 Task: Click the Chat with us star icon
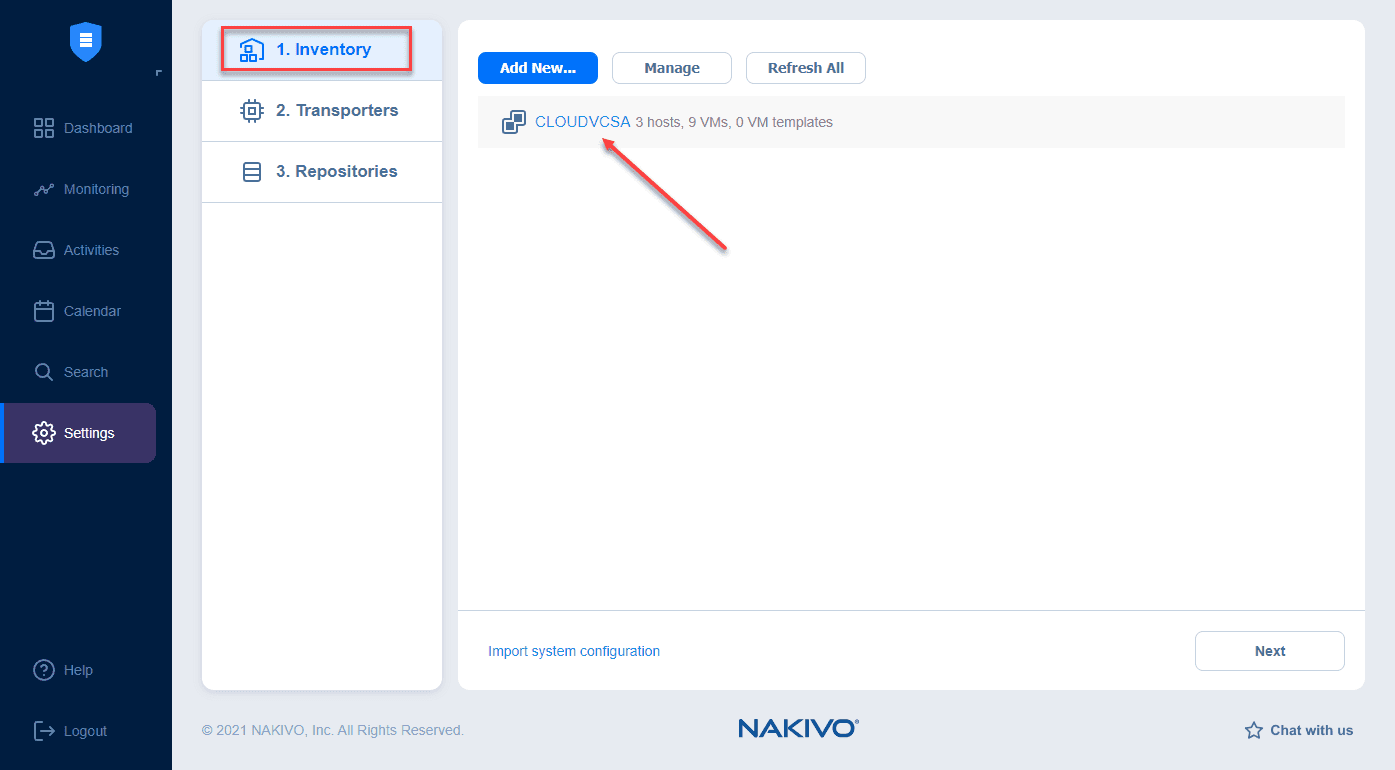1254,730
